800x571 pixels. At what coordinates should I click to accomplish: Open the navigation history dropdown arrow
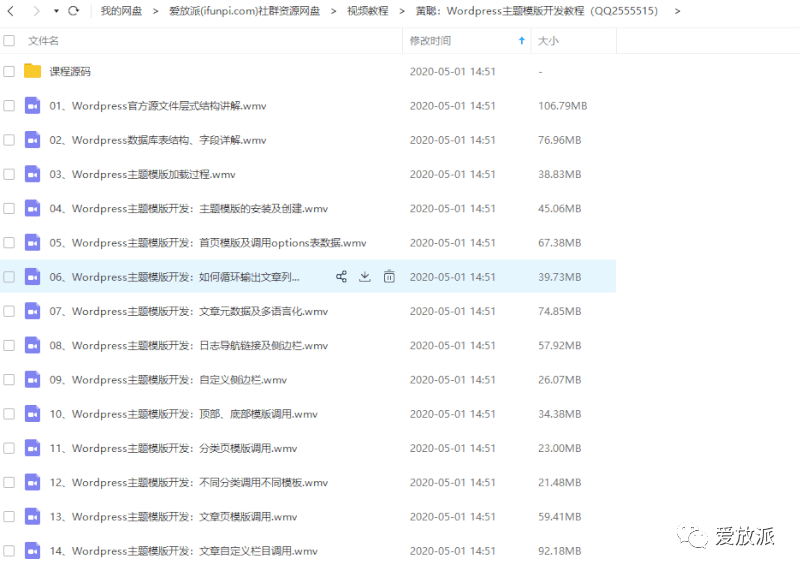click(56, 11)
